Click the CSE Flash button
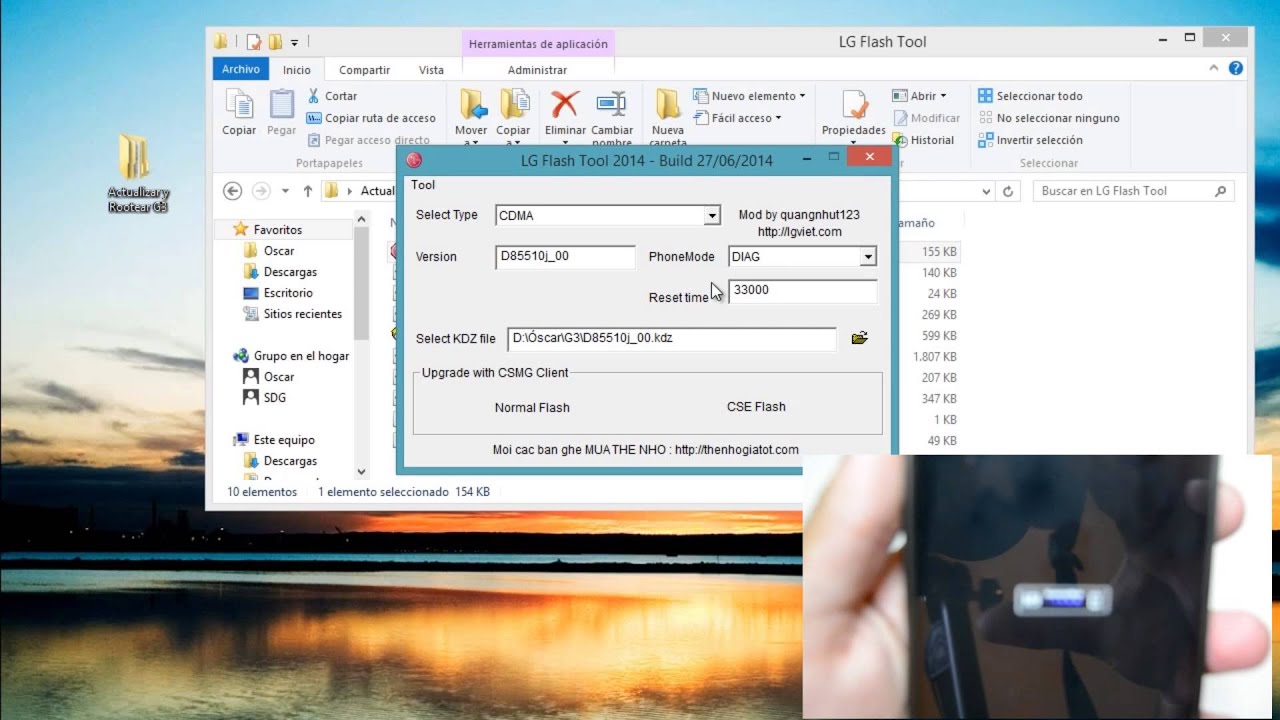 756,407
